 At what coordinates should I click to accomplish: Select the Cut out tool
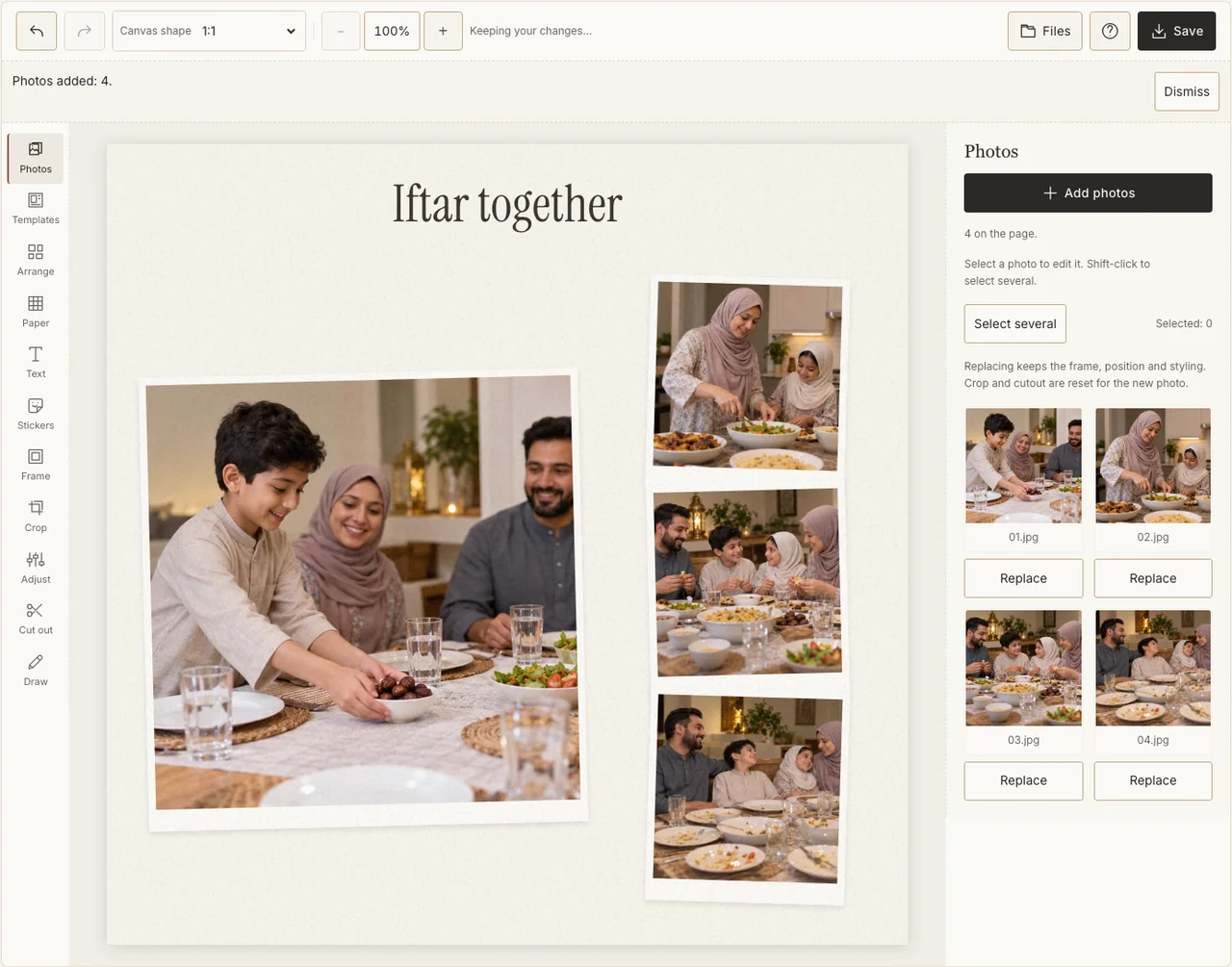pyautogui.click(x=36, y=619)
